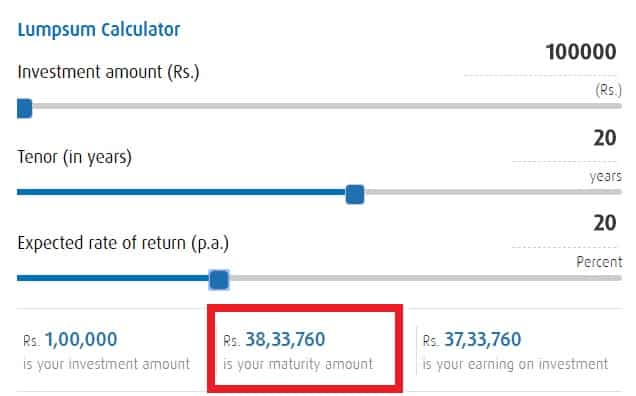Click the blue filled part of the Tenor slider
Image resolution: width=636 pixels, height=396 pixels.
[181, 192]
